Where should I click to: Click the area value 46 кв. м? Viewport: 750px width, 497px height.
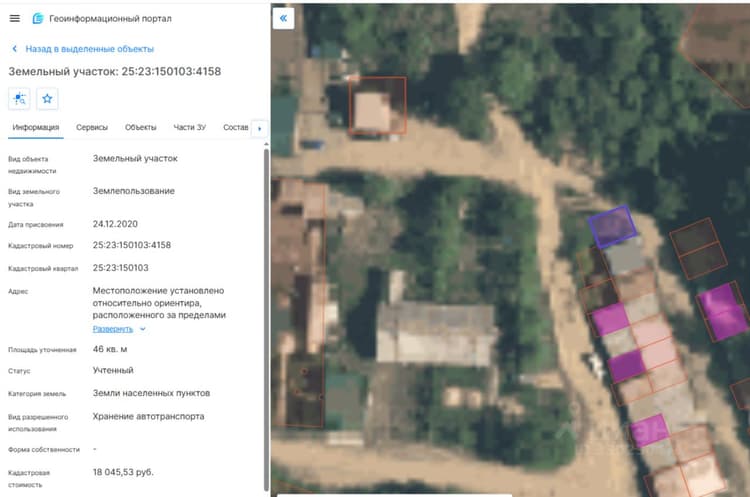(x=110, y=349)
